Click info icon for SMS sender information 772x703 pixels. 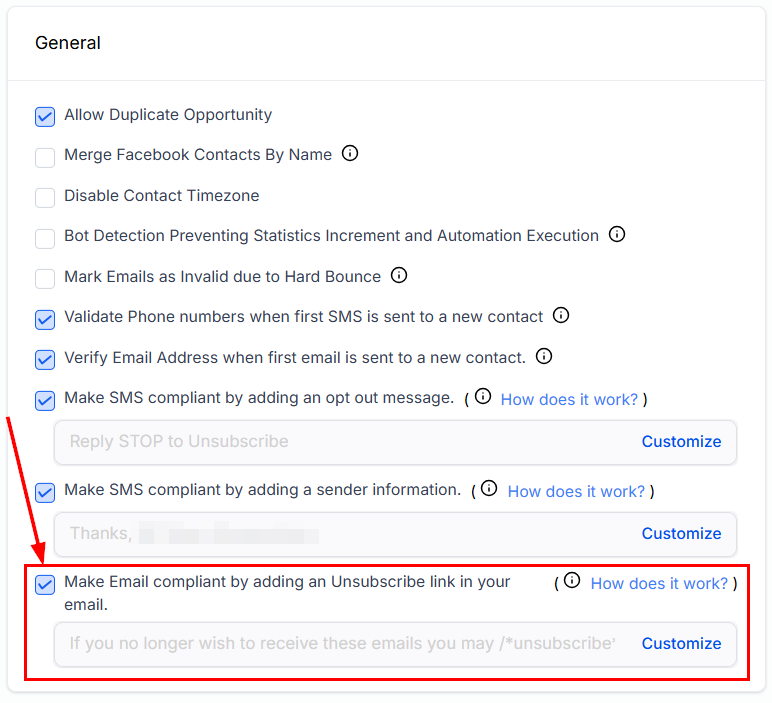[489, 489]
